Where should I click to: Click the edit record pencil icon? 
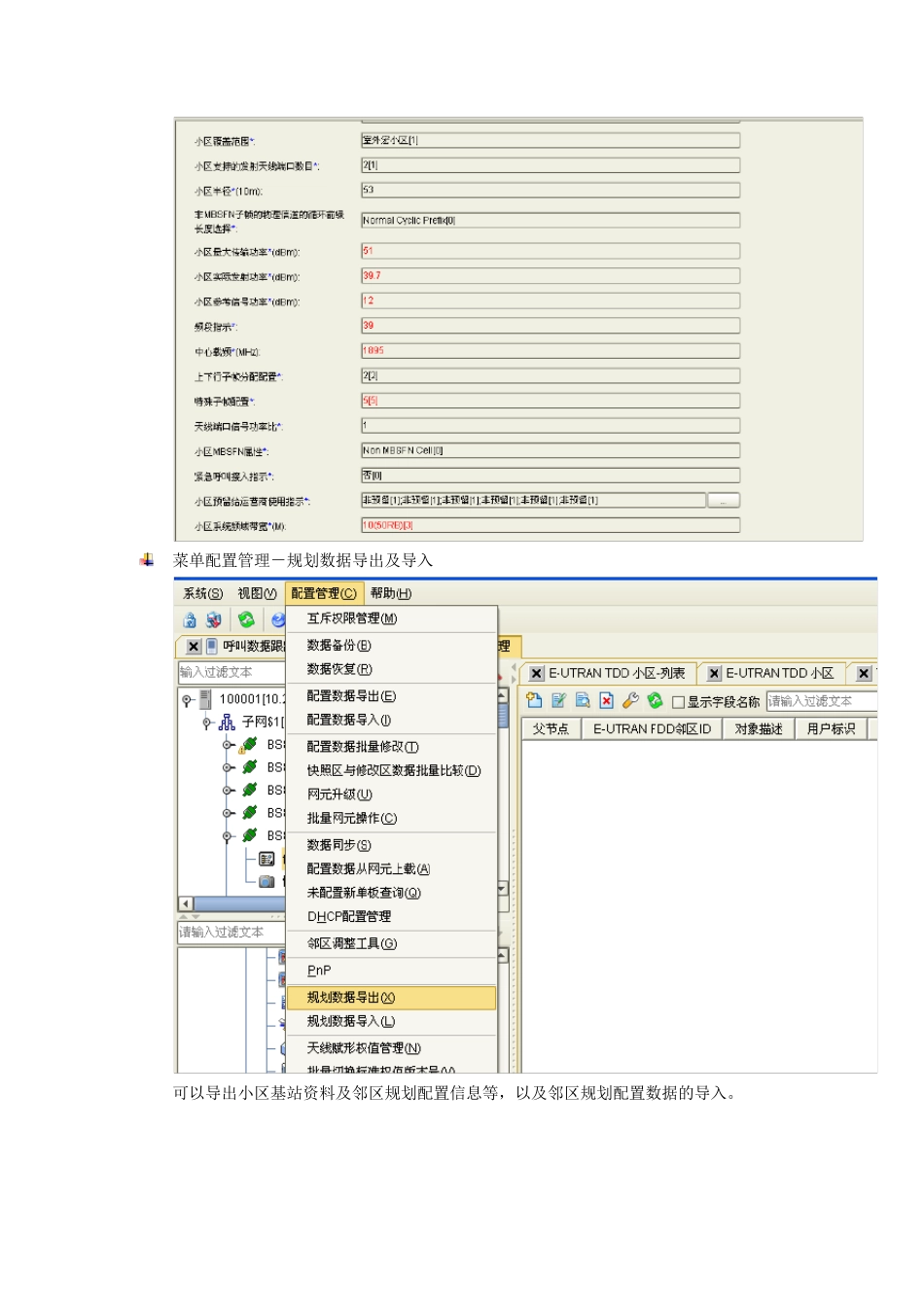click(558, 700)
